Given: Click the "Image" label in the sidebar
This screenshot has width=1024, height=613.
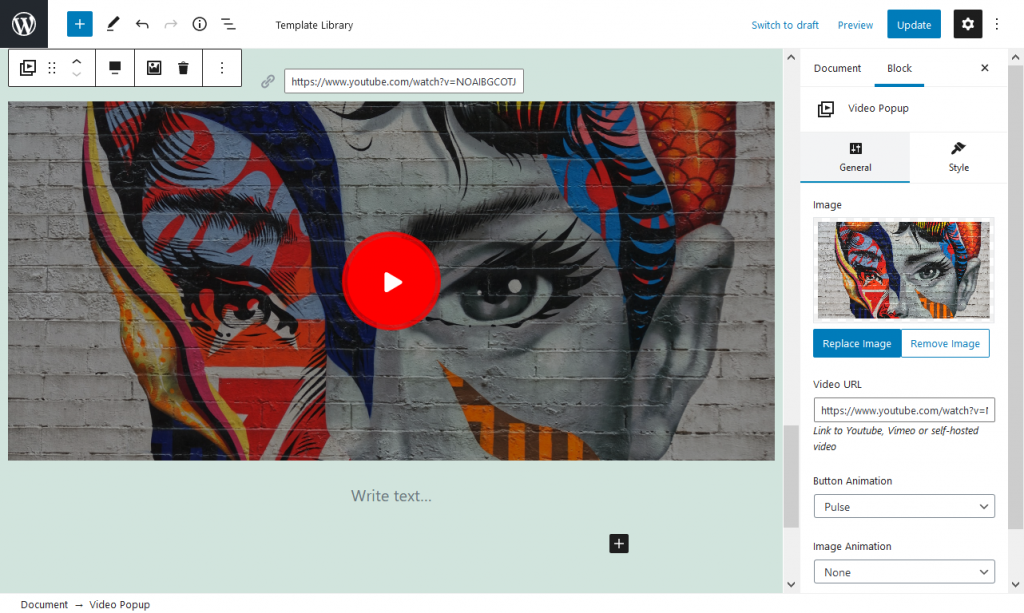Looking at the screenshot, I should click(827, 204).
